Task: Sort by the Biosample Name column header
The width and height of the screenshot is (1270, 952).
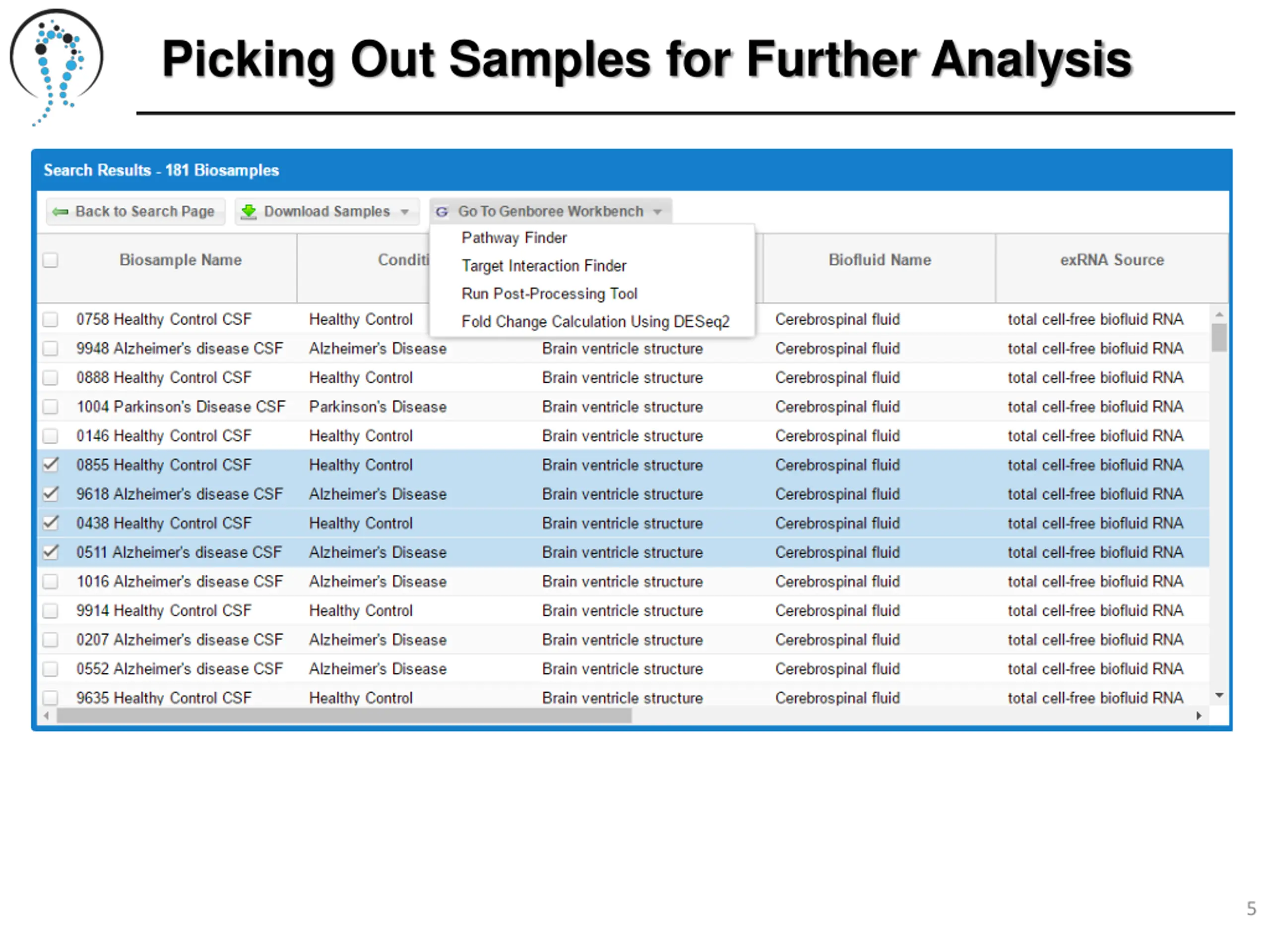Action: 180,260
